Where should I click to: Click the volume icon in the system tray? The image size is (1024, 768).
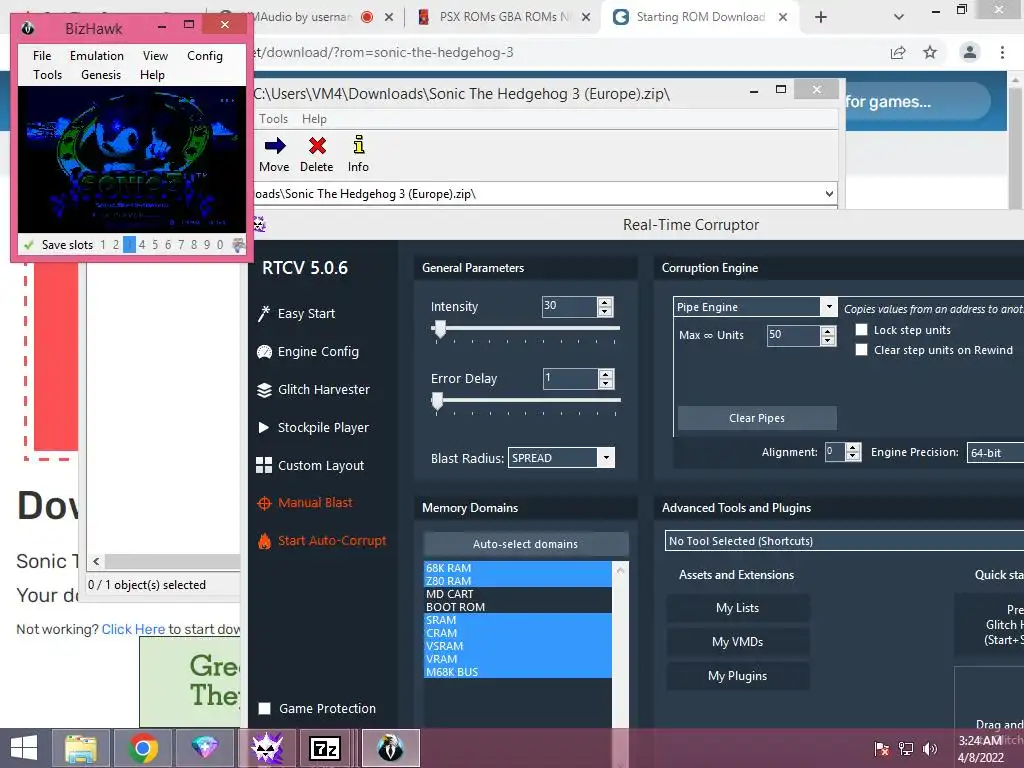930,748
